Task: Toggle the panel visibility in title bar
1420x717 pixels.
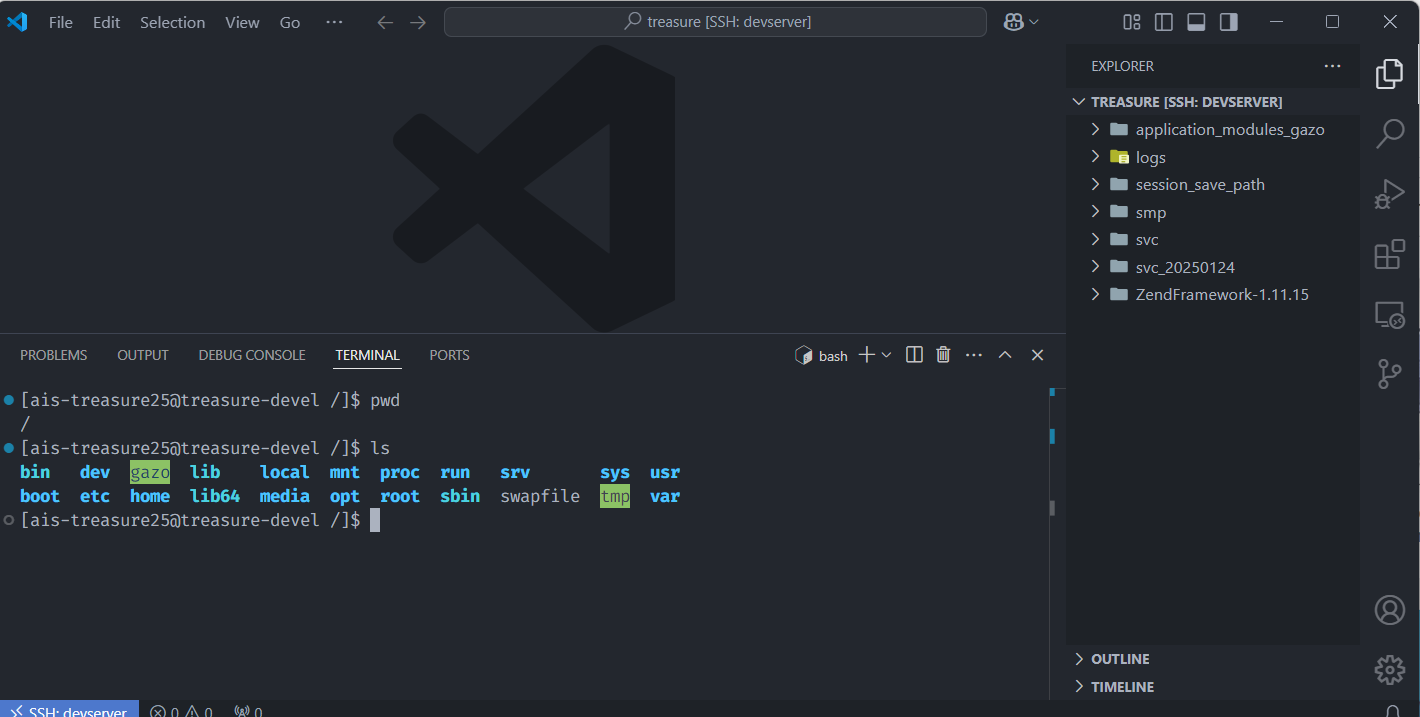Action: pos(1196,22)
